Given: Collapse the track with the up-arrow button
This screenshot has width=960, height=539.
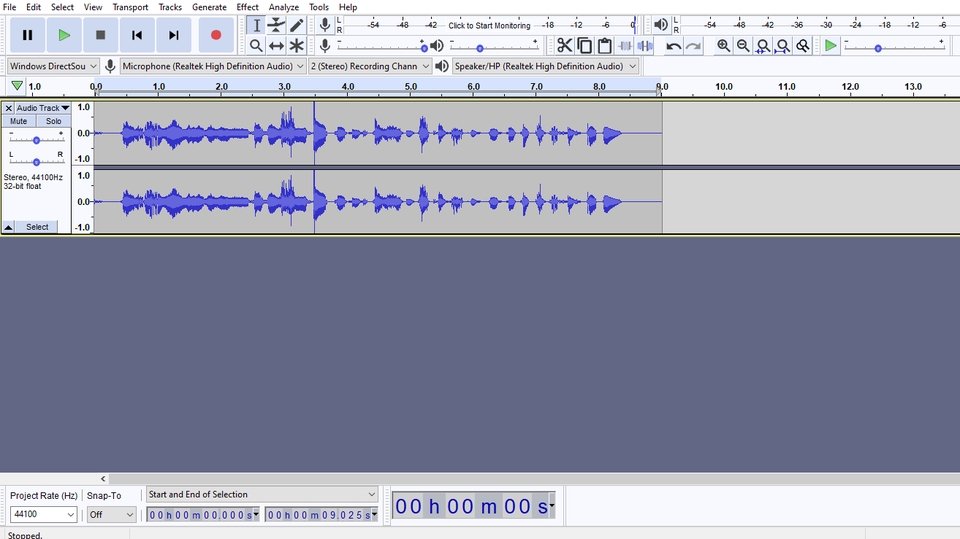Looking at the screenshot, I should pyautogui.click(x=9, y=227).
